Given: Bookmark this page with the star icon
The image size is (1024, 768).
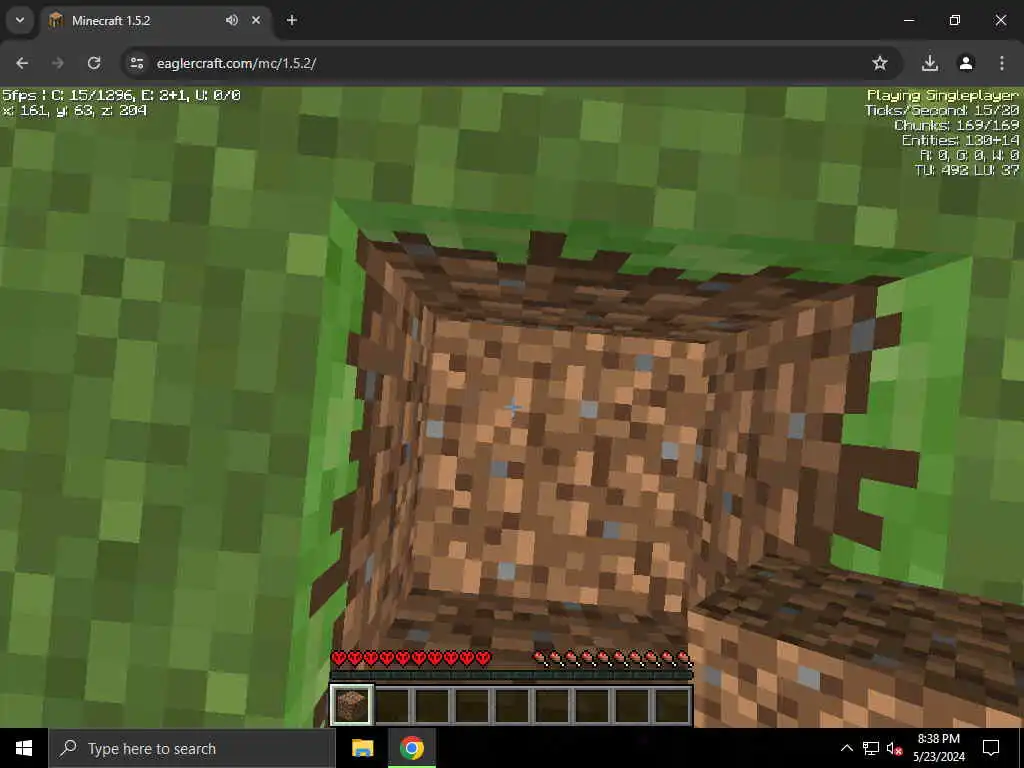Looking at the screenshot, I should pos(880,63).
